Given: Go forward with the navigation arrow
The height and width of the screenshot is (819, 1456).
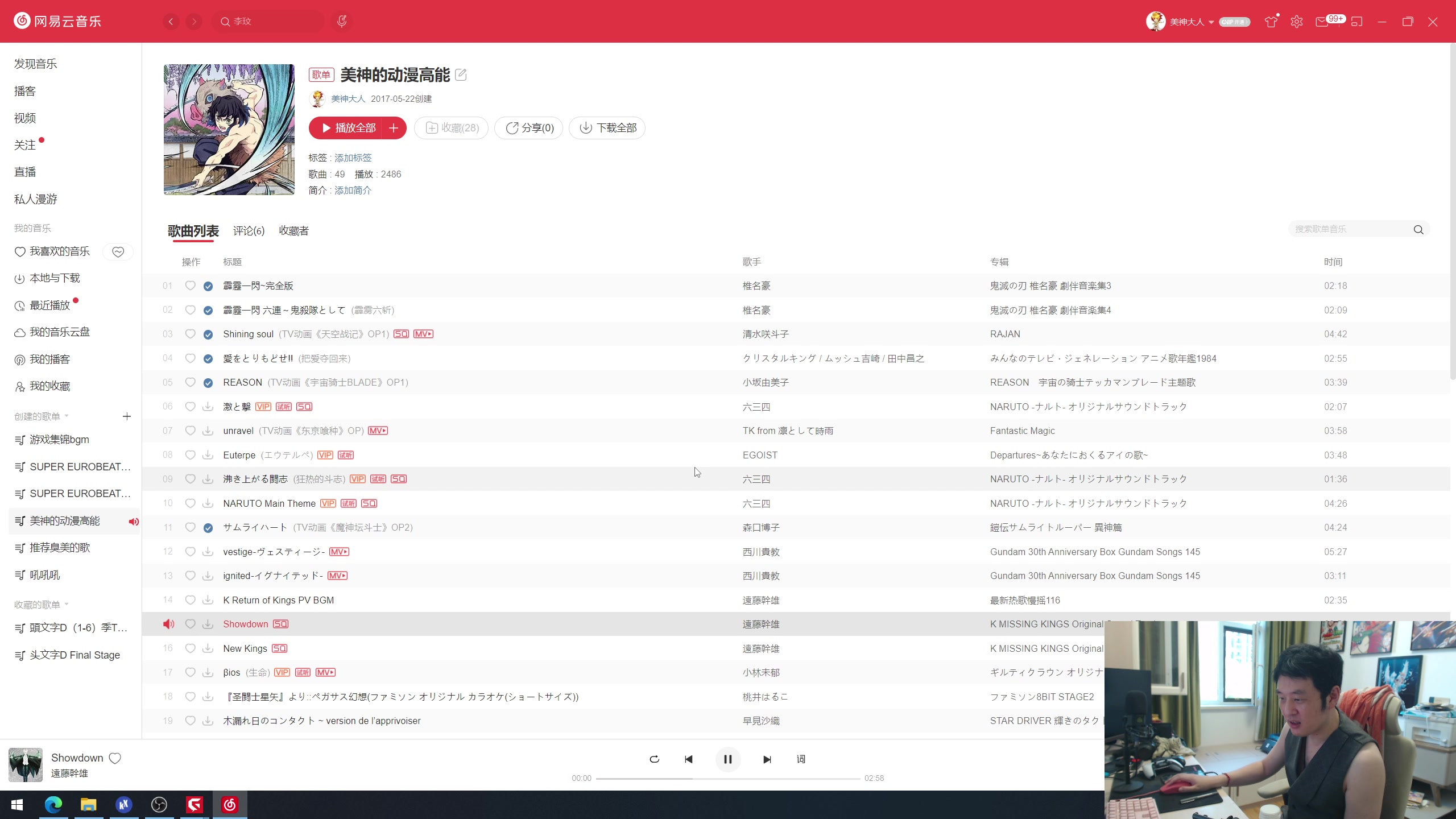Looking at the screenshot, I should tap(194, 22).
